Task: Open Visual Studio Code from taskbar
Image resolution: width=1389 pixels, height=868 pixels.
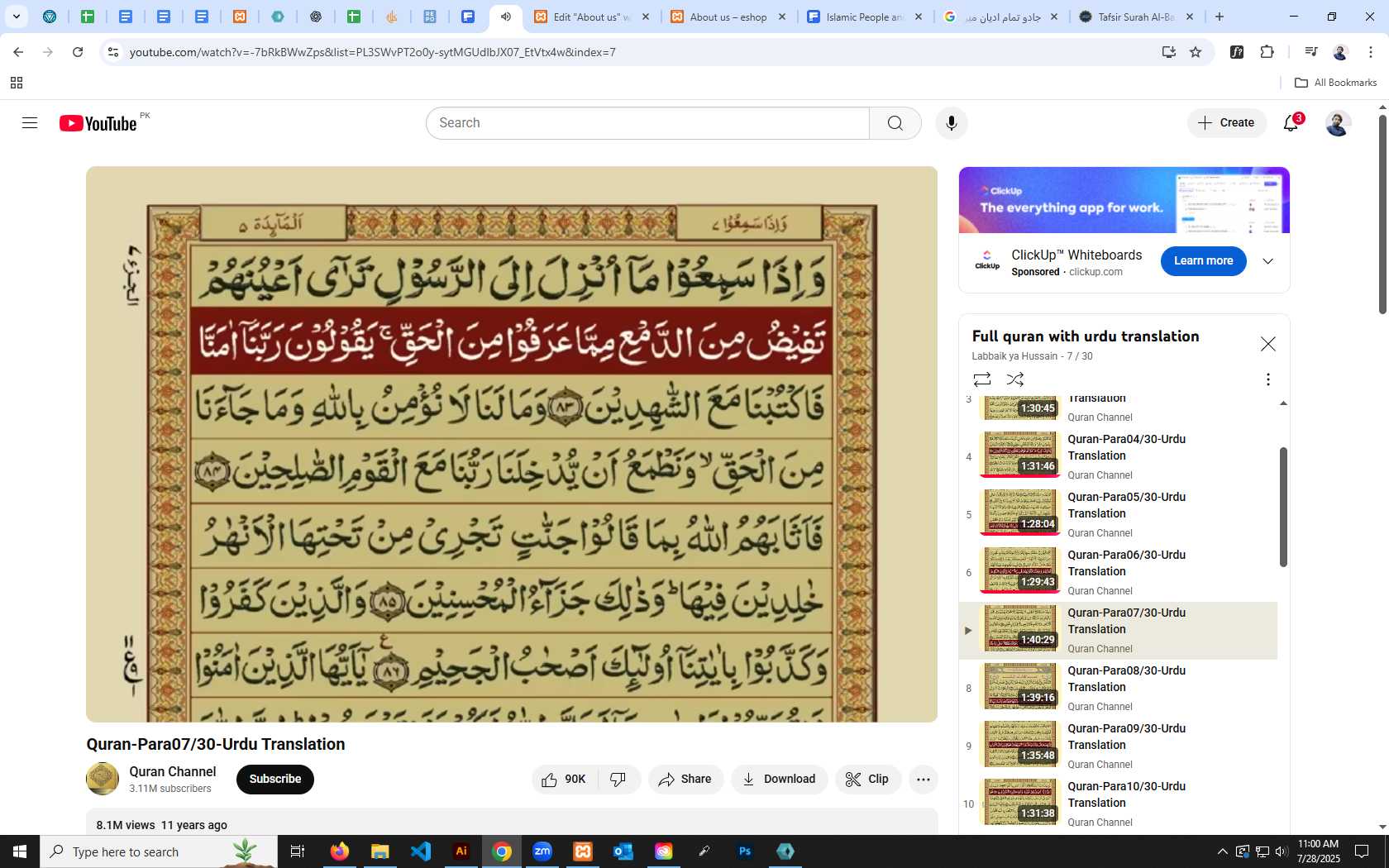Action: (421, 851)
